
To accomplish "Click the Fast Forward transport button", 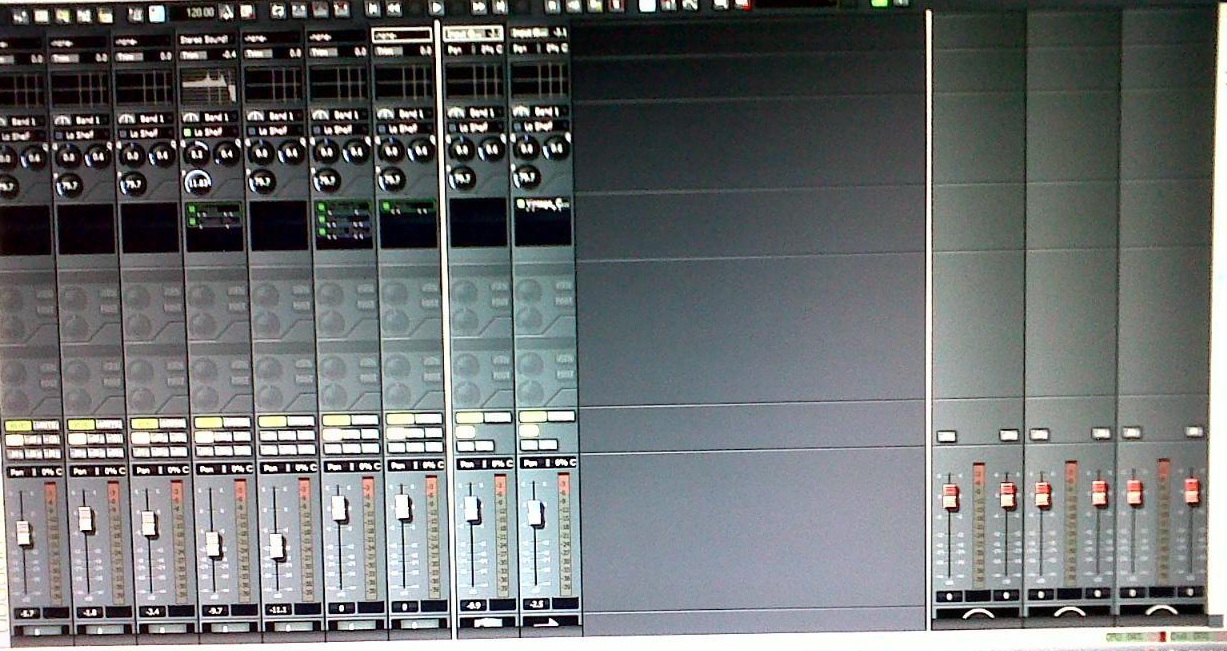I will coord(479,9).
